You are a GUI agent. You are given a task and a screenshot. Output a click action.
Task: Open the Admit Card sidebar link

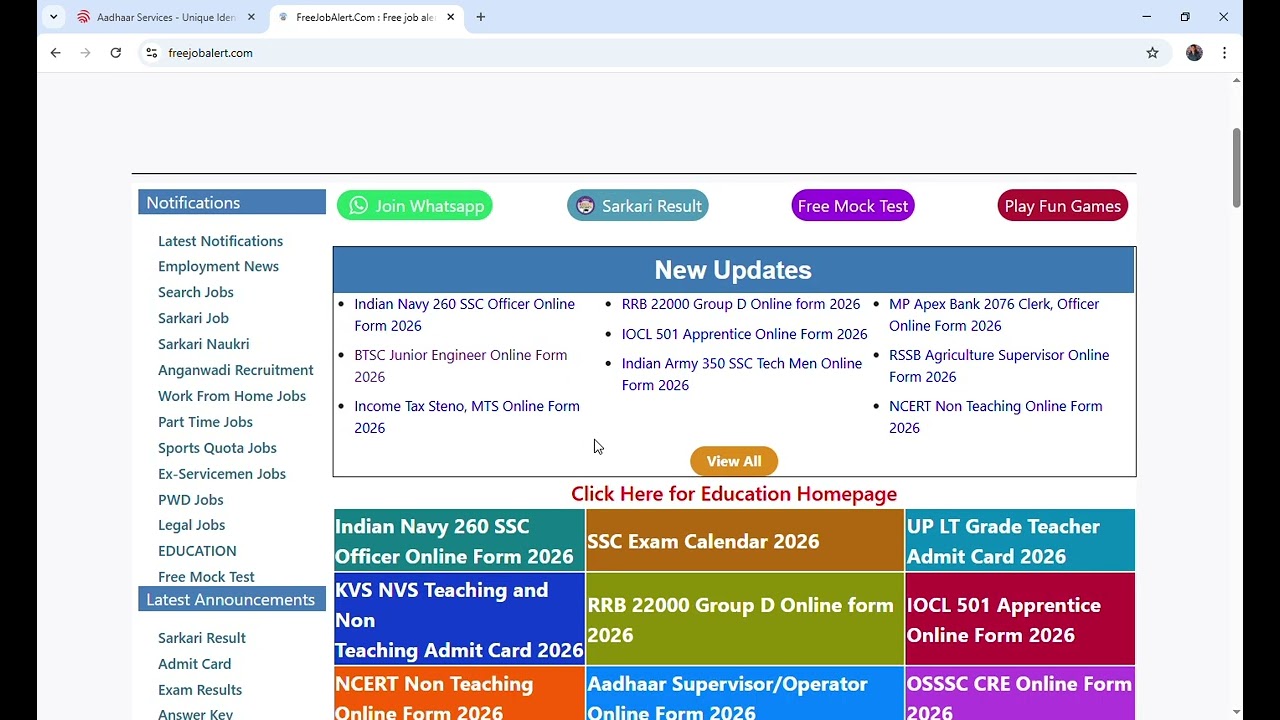194,664
